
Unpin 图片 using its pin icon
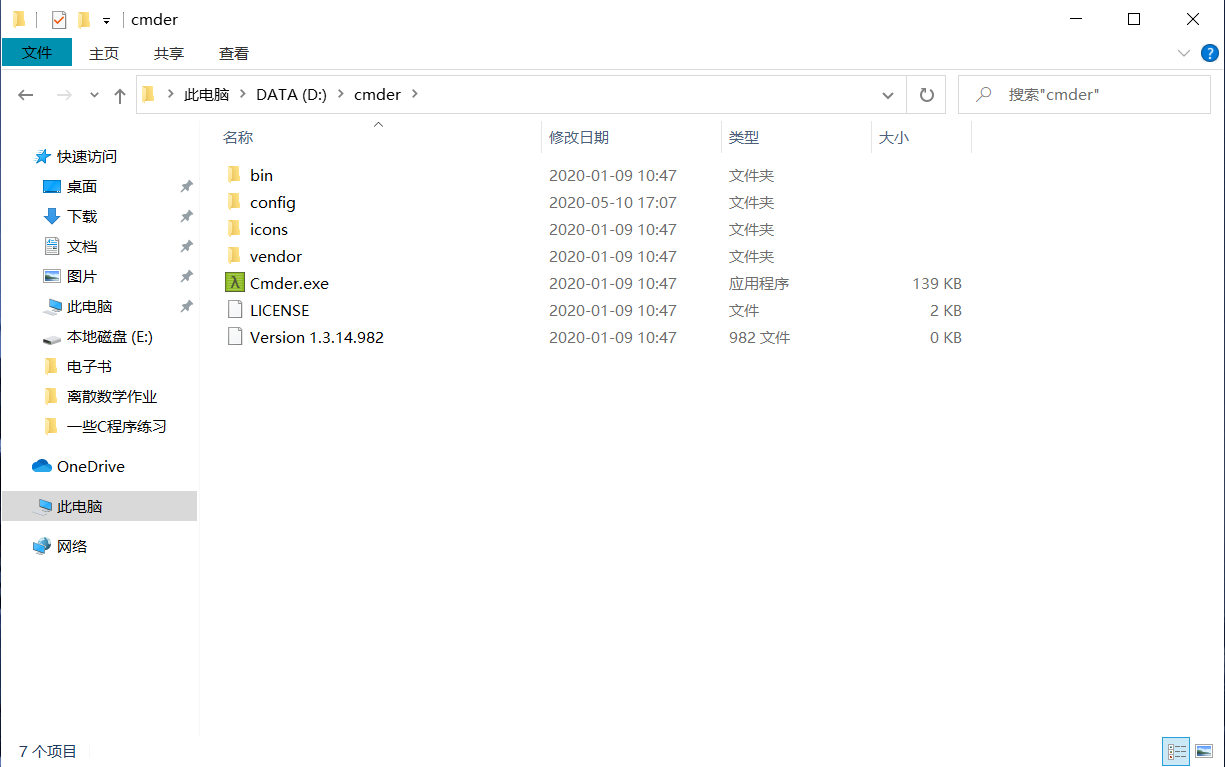click(186, 276)
